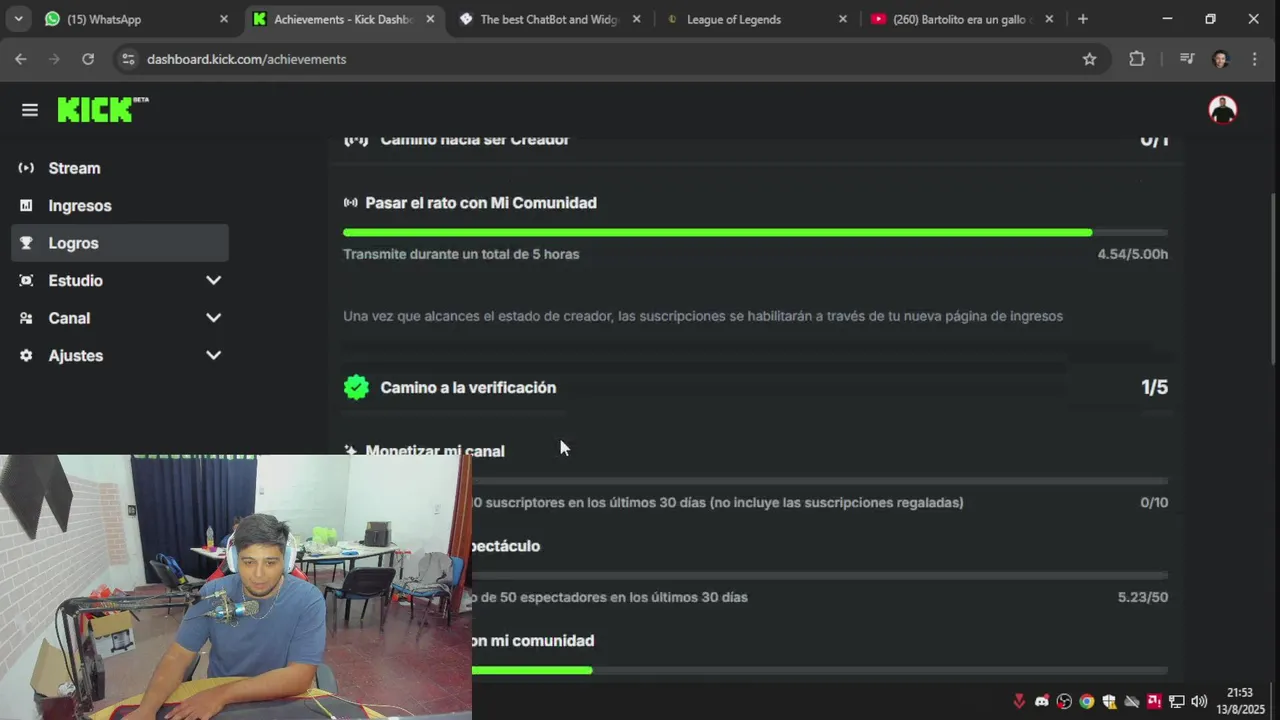Viewport: 1280px width, 720px height.
Task: Click the 4.54/5.00h progress value
Action: tap(1132, 254)
